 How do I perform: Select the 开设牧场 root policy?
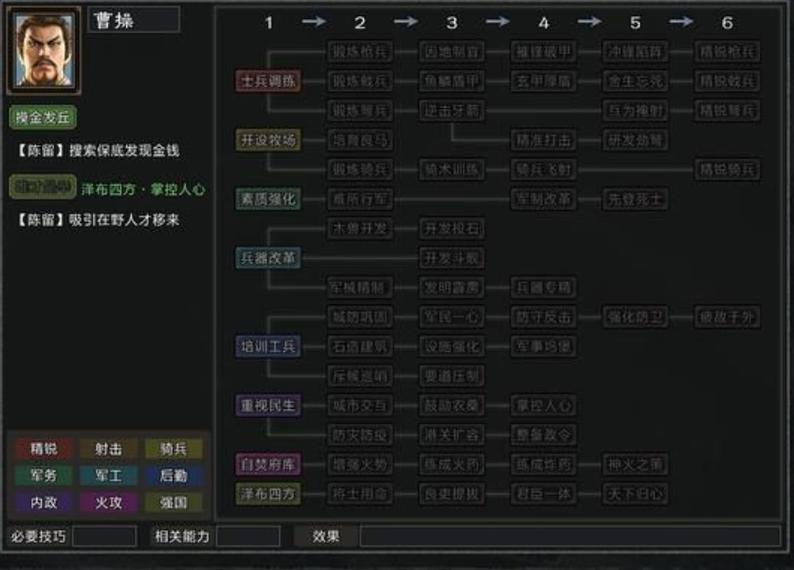[268, 140]
